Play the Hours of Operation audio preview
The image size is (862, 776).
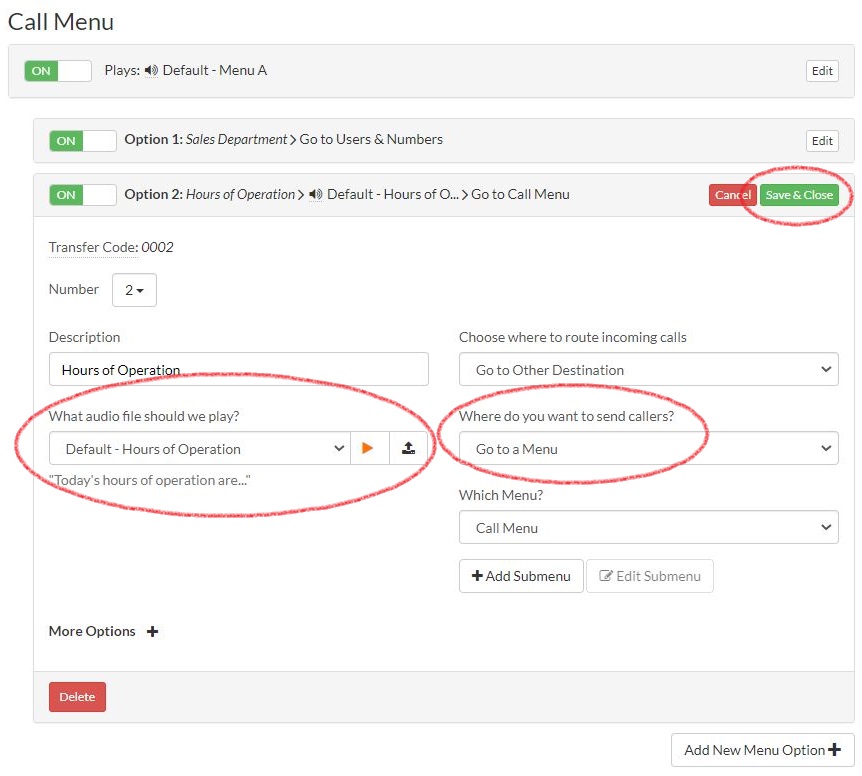tap(369, 448)
